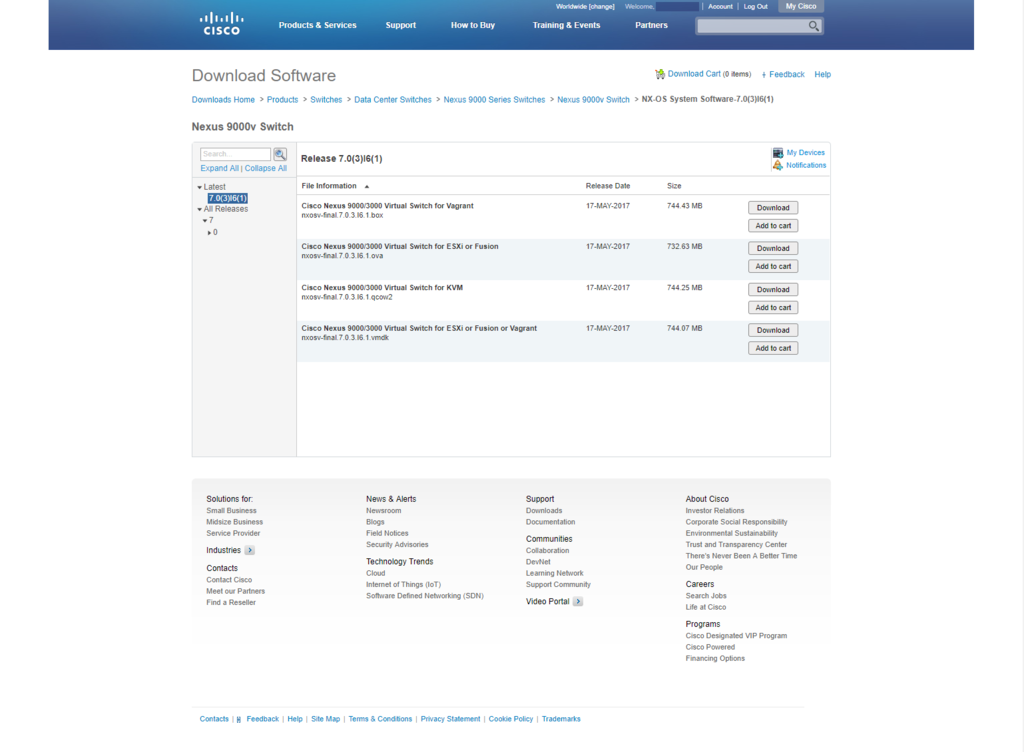Click Expand All link

[x=219, y=168]
